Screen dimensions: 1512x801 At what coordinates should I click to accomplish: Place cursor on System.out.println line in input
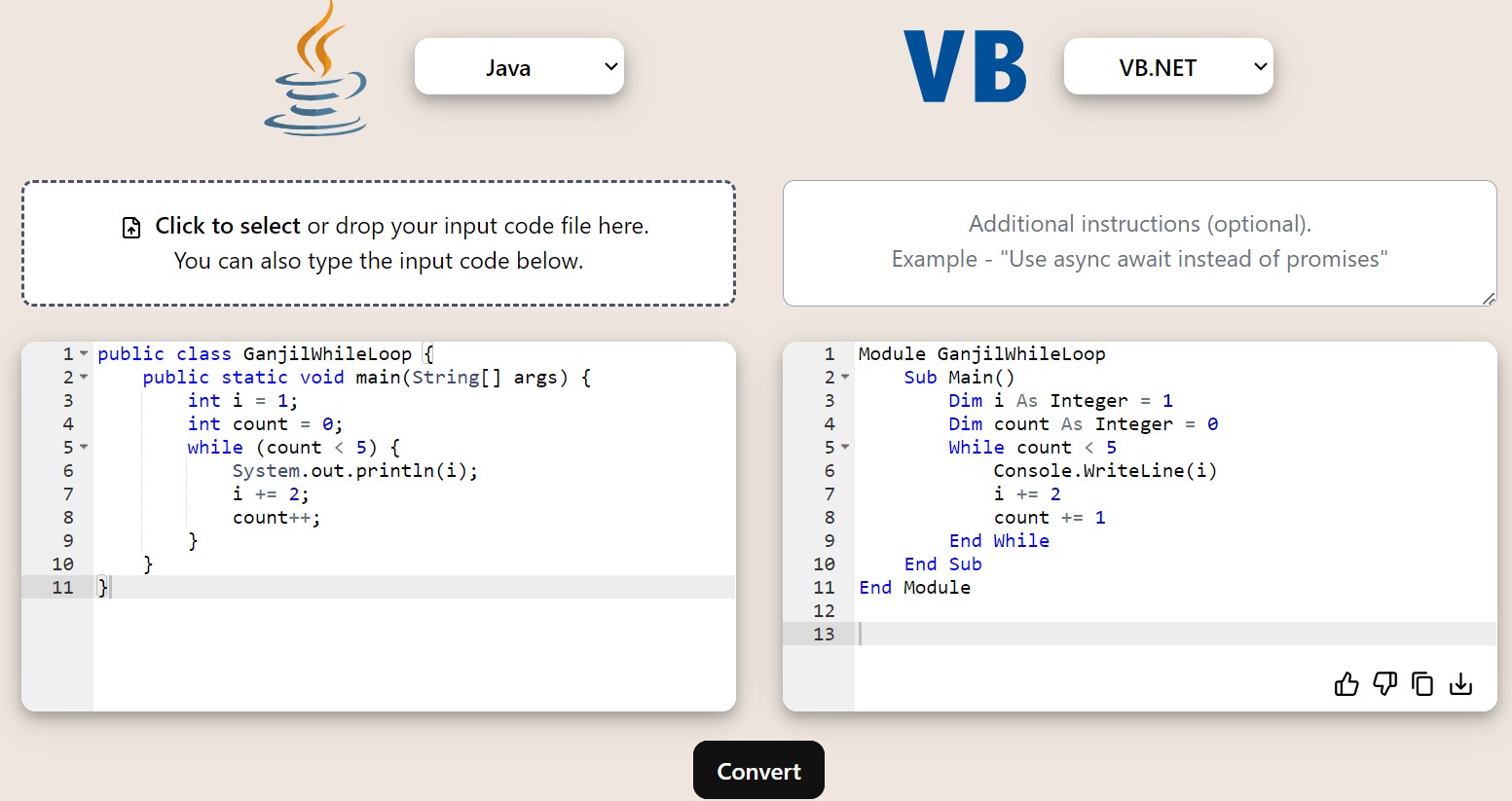(x=355, y=471)
